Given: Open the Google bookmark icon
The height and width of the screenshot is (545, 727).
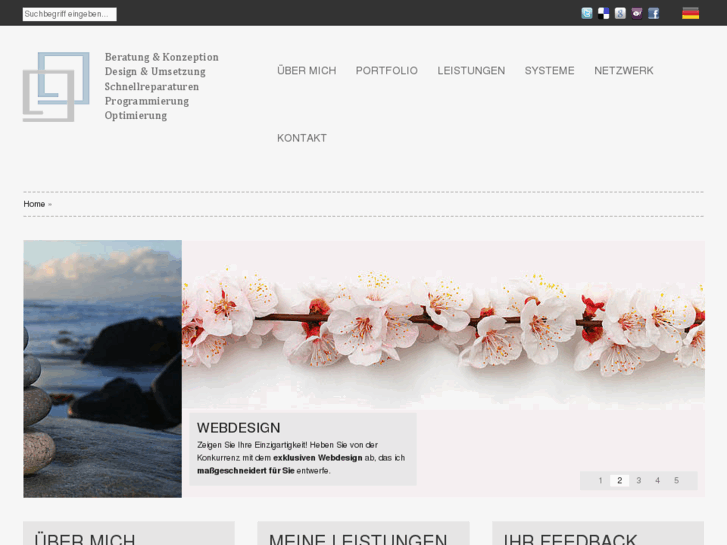Looking at the screenshot, I should coord(620,13).
